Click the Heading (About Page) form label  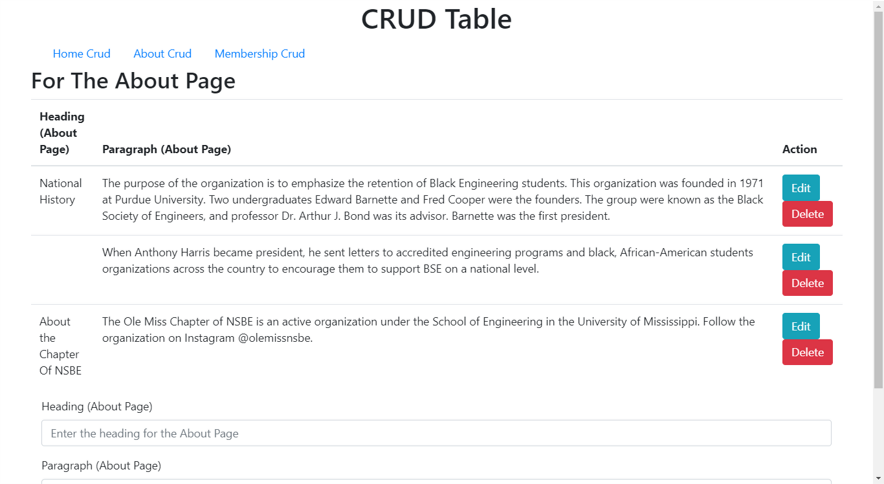click(97, 407)
